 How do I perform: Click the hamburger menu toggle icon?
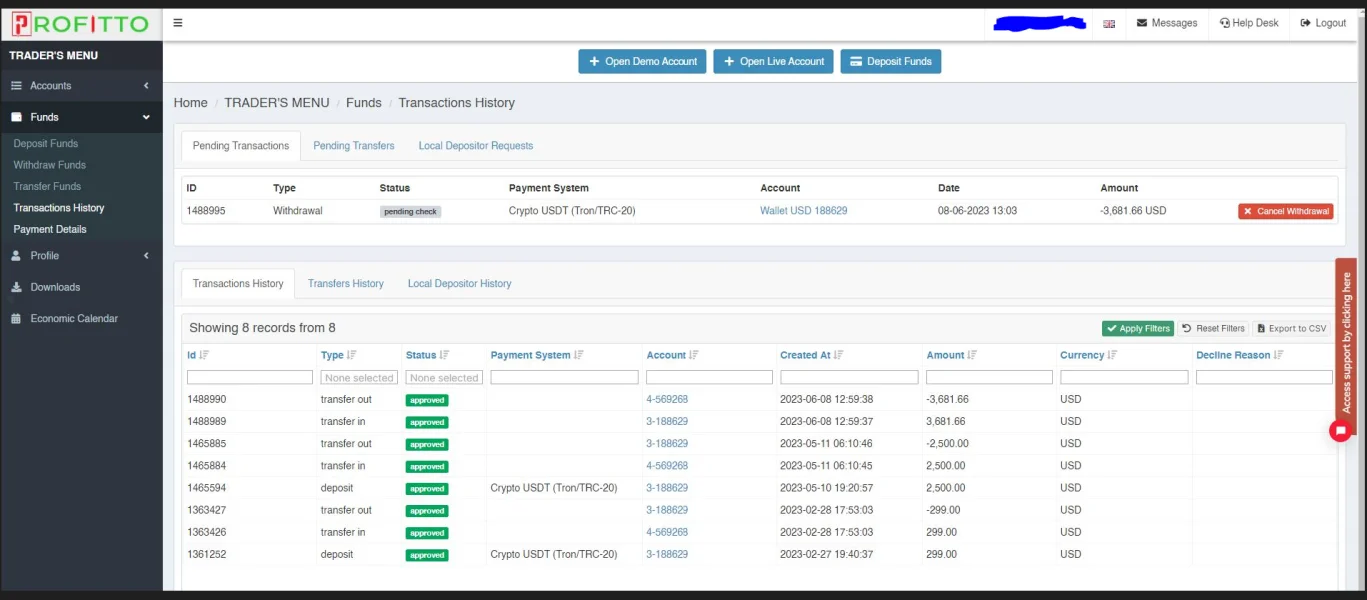178,23
